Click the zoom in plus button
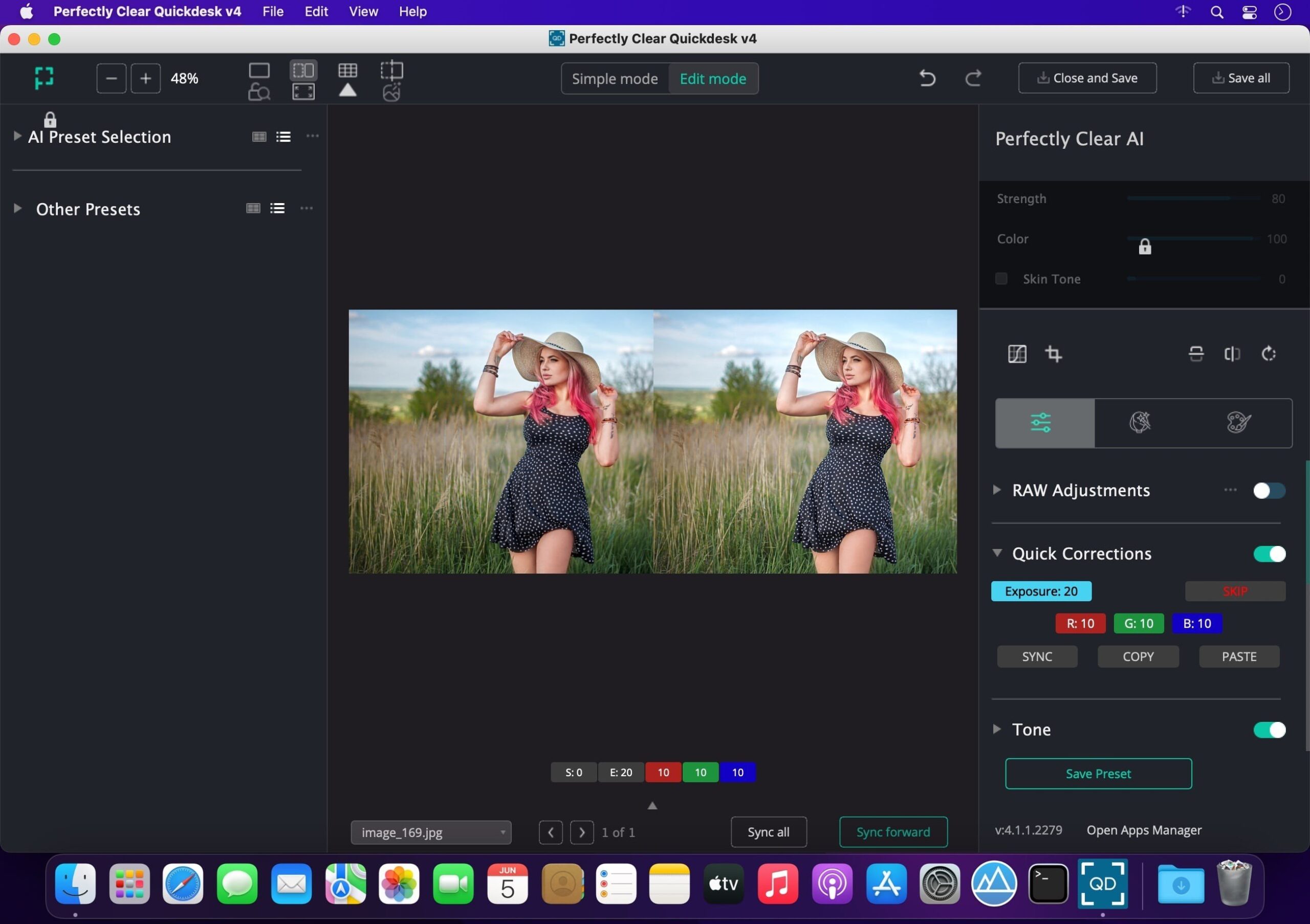 pyautogui.click(x=145, y=78)
